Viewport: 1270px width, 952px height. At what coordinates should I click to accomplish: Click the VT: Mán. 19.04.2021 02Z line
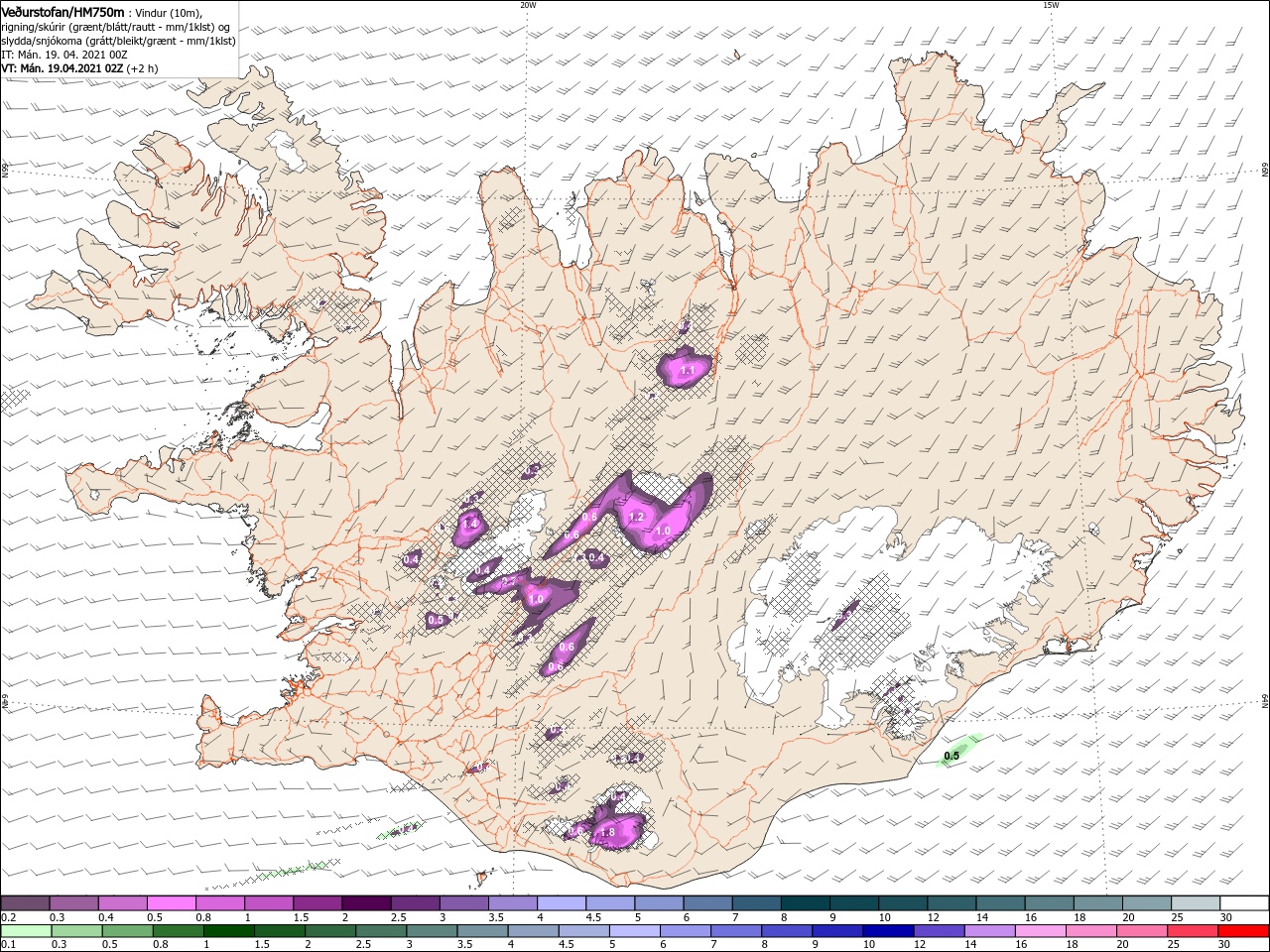[x=62, y=69]
